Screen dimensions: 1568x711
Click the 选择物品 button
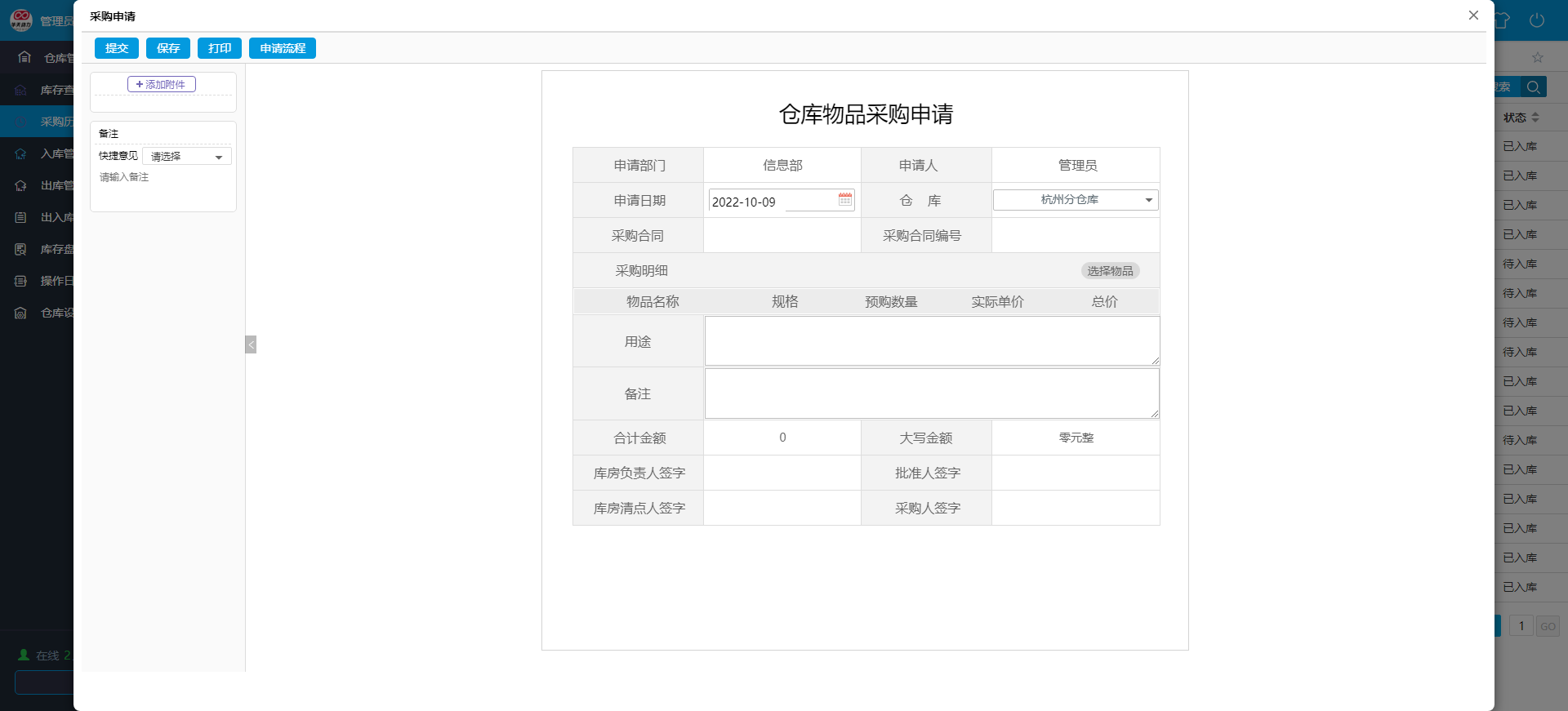click(x=1110, y=271)
